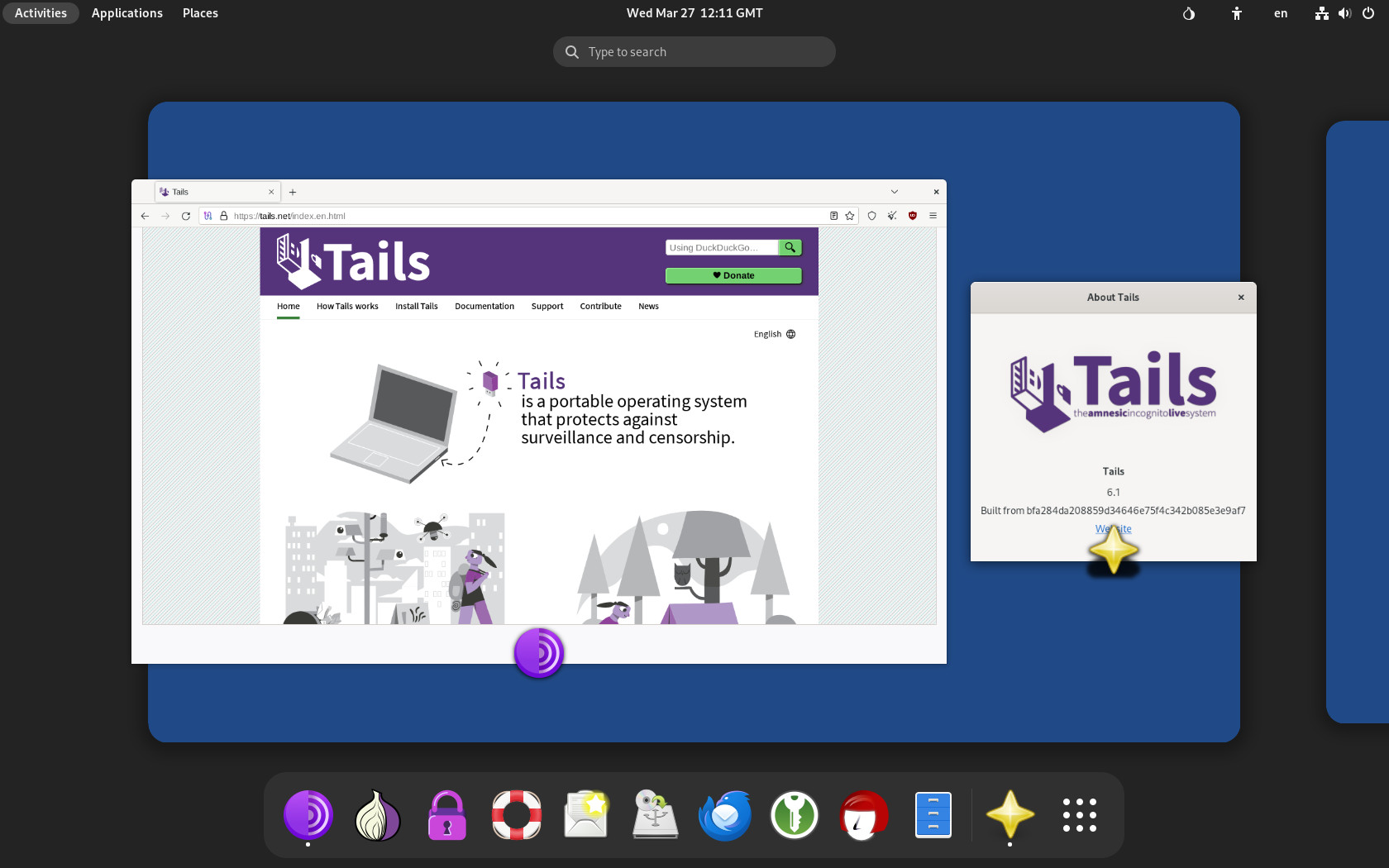Open Support nav item
Image resolution: width=1389 pixels, height=868 pixels.
(547, 307)
